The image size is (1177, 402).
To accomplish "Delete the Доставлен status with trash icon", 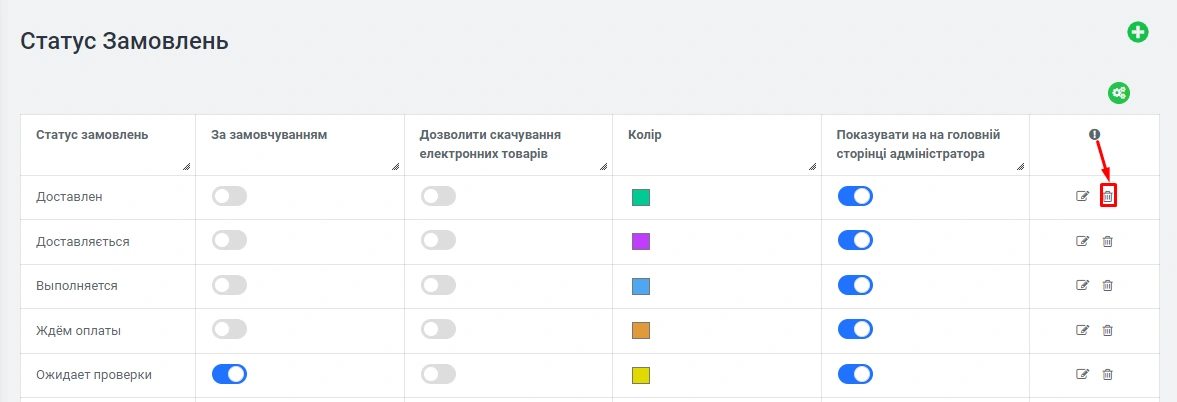I will 1108,197.
